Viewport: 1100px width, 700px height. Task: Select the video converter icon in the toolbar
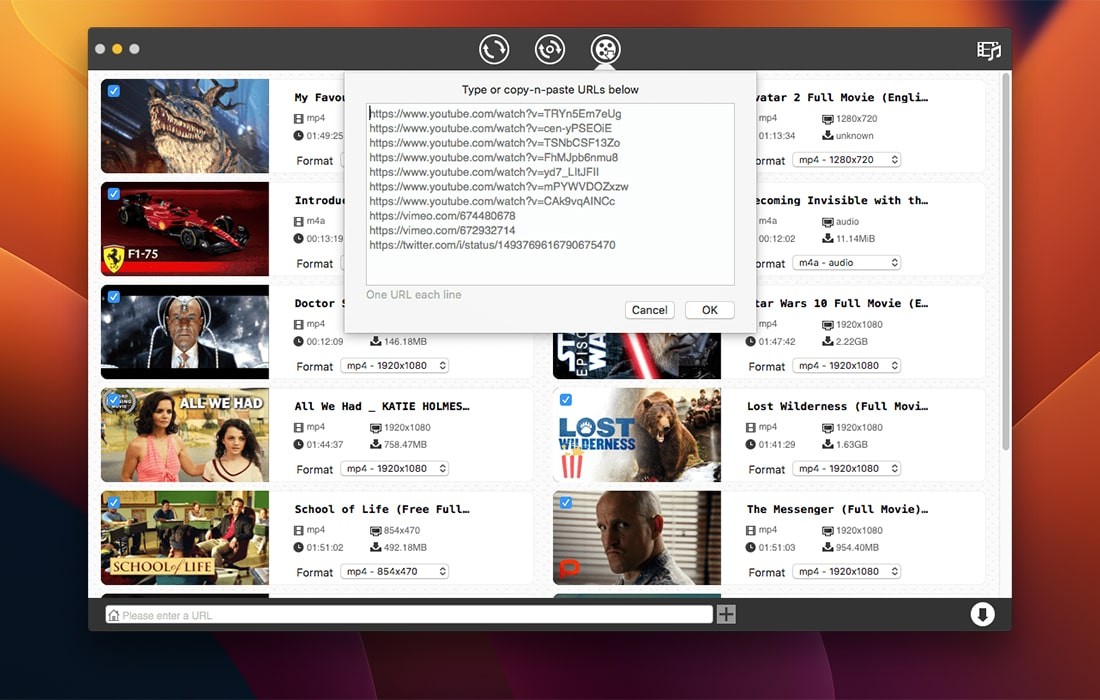click(549, 48)
